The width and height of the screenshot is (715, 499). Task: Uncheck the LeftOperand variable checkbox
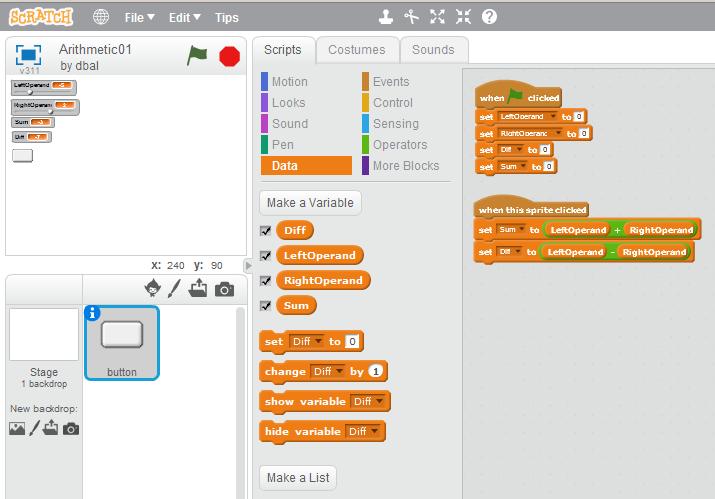265,255
